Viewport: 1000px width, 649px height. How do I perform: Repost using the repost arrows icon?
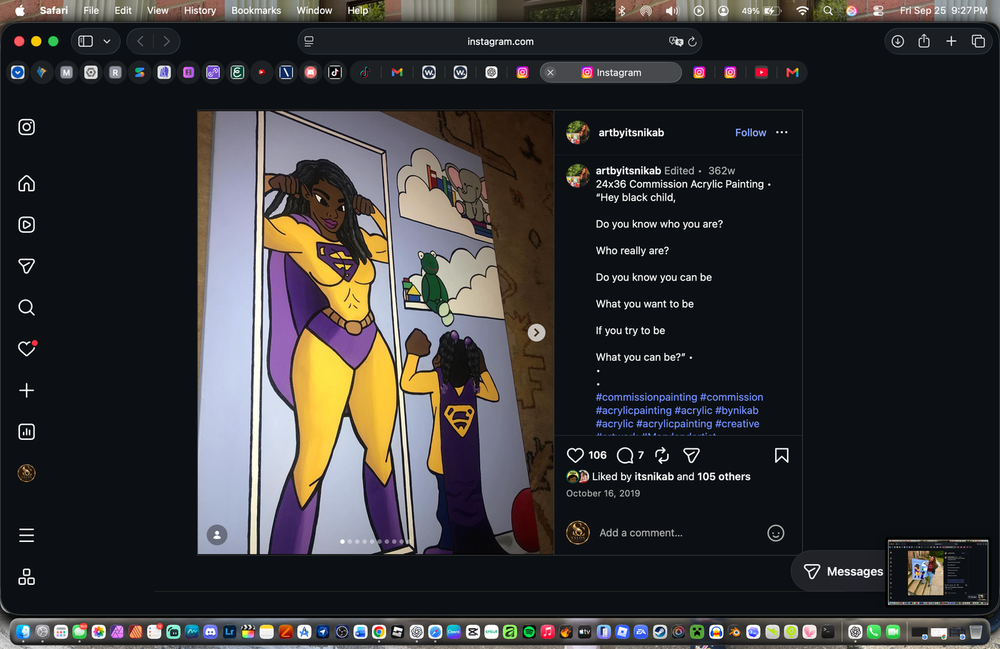(x=662, y=455)
